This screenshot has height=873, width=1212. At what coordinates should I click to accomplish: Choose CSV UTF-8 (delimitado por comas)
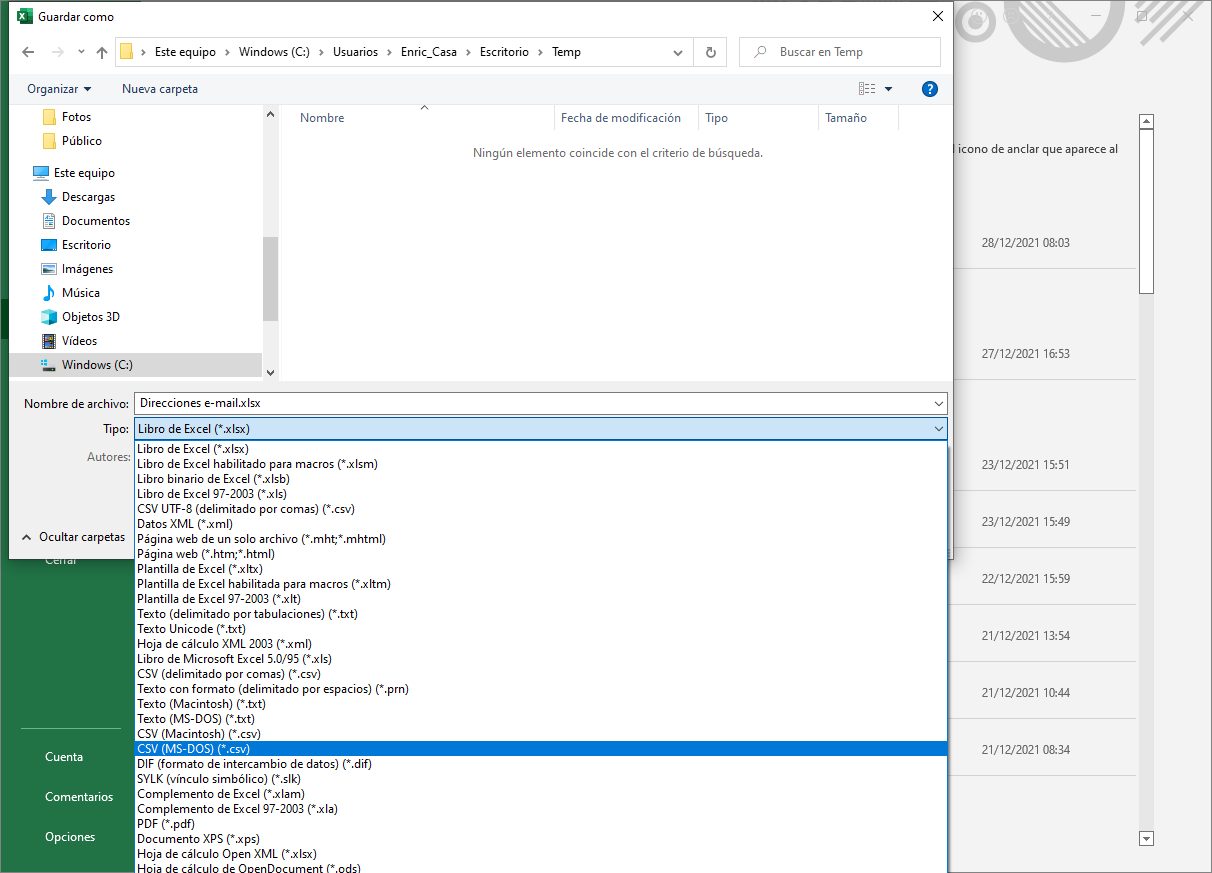pyautogui.click(x=541, y=509)
